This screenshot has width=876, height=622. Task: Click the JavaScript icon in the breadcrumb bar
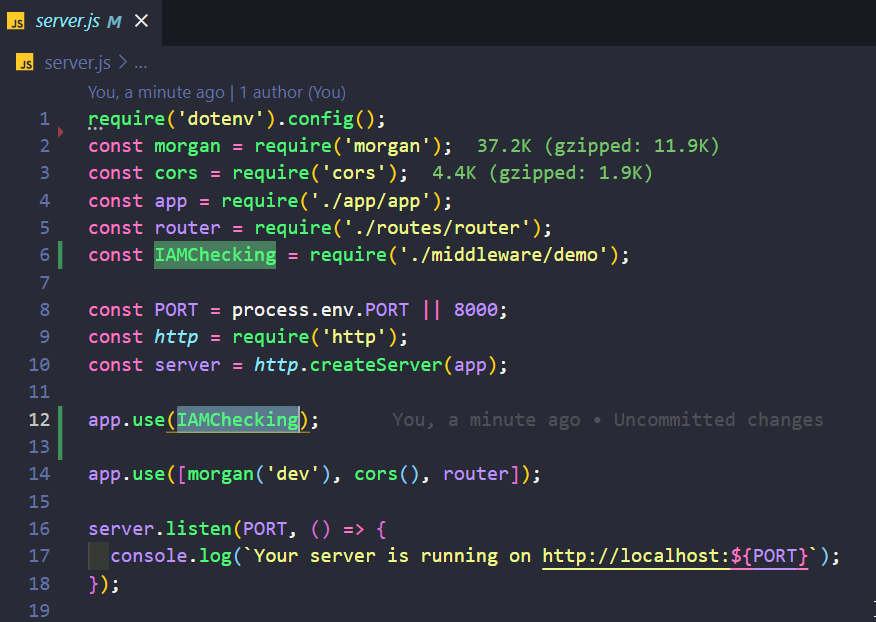coord(25,62)
